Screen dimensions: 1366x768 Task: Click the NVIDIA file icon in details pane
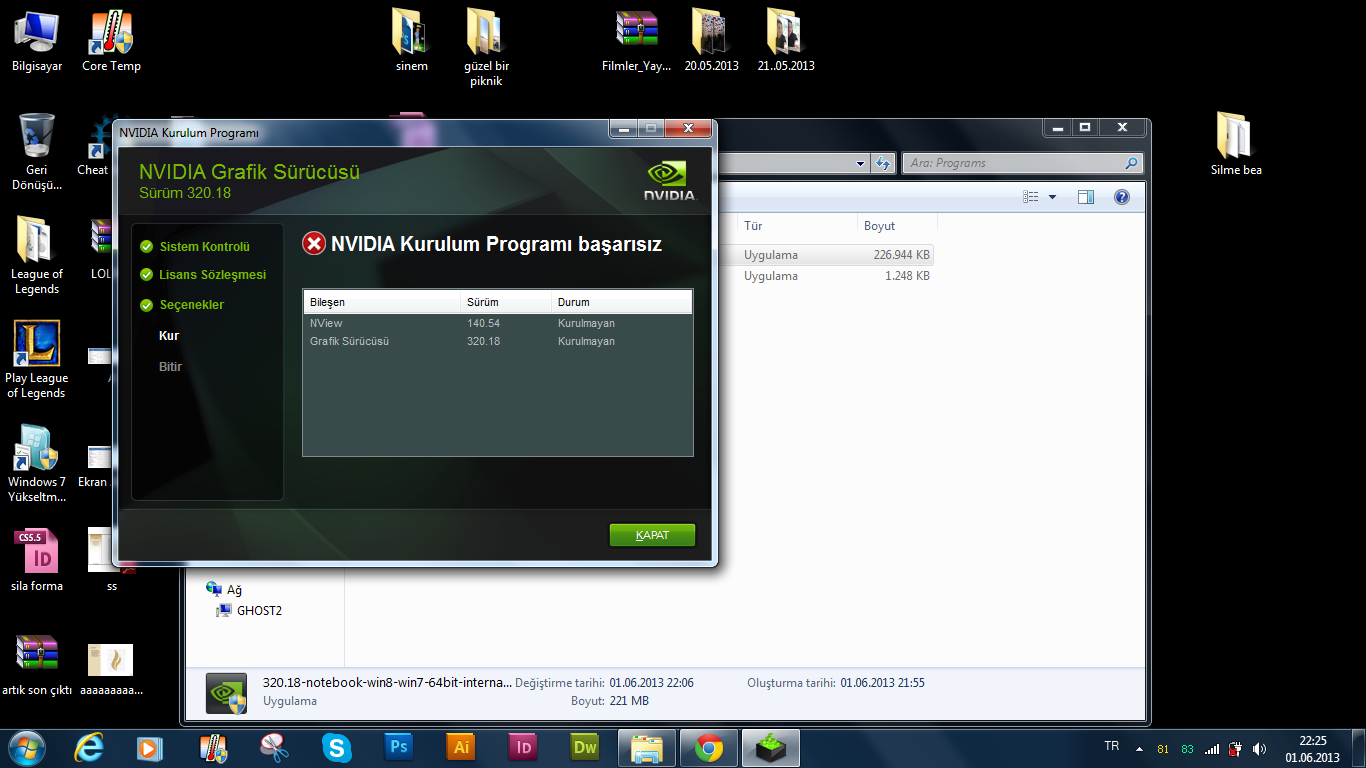[226, 693]
